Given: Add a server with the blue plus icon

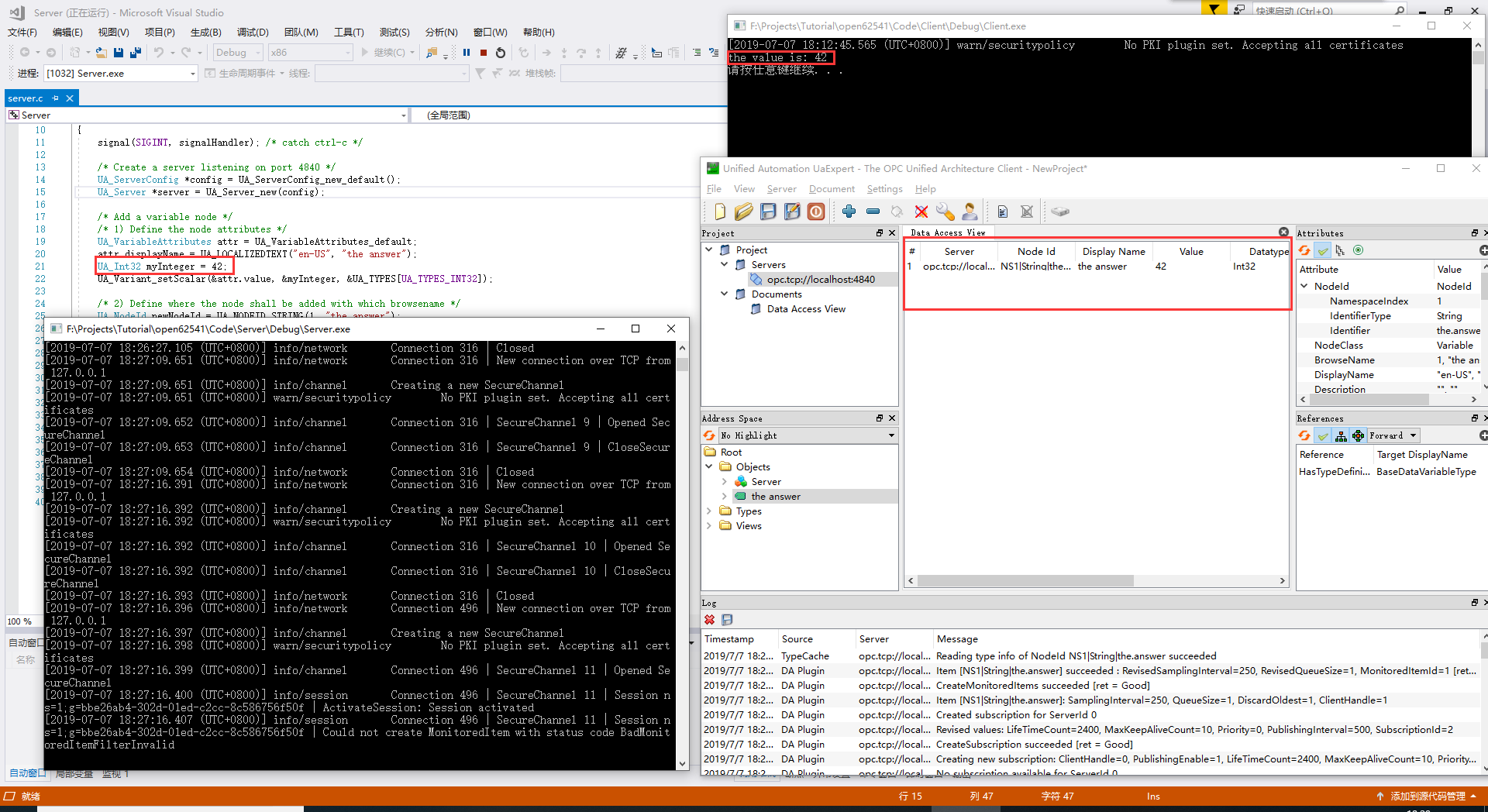Looking at the screenshot, I should coord(849,212).
